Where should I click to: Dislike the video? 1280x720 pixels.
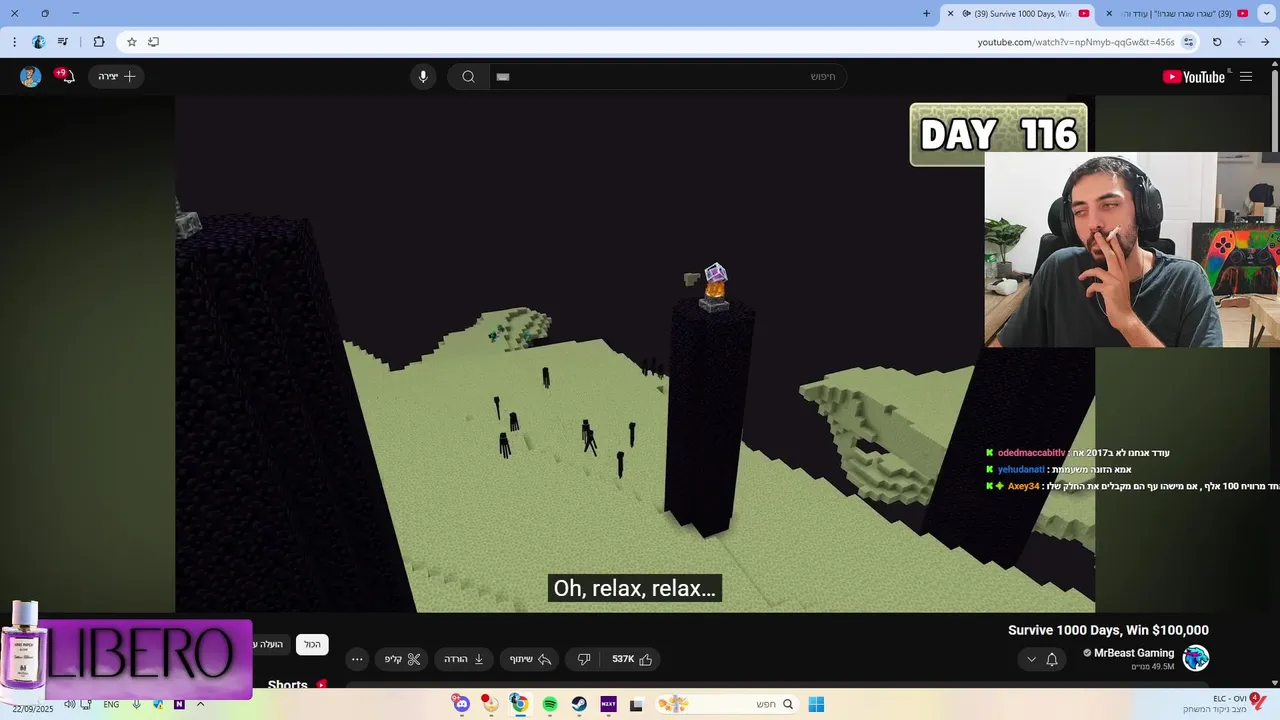pyautogui.click(x=584, y=659)
